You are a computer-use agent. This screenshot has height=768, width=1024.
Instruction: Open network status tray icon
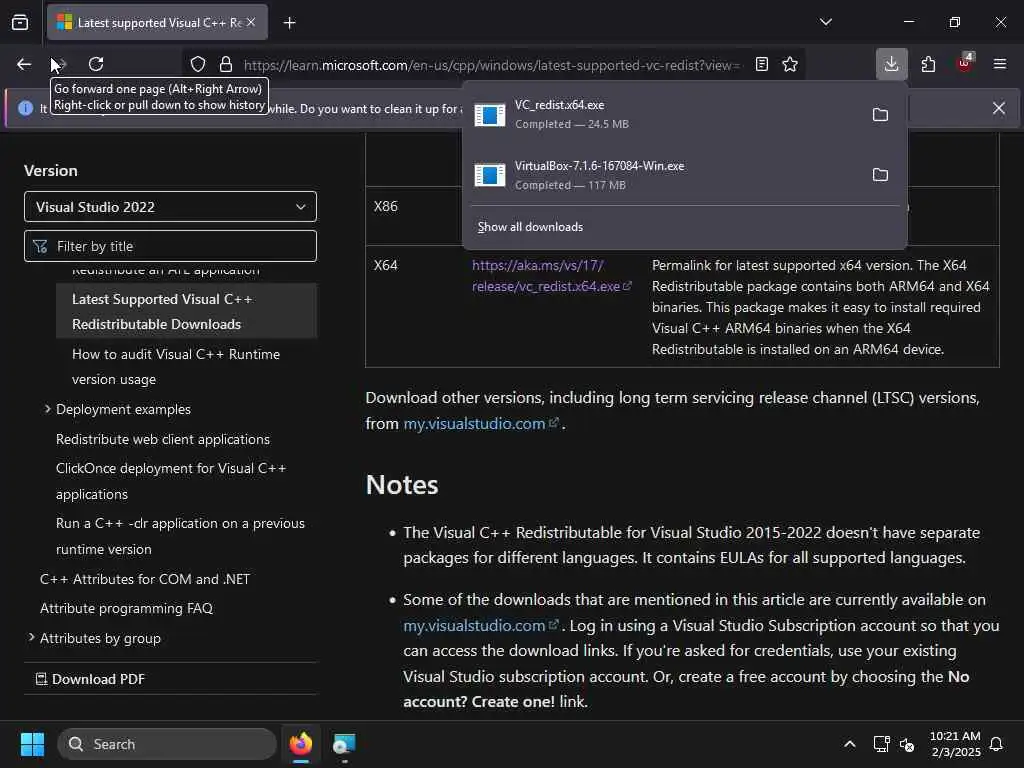pos(881,744)
